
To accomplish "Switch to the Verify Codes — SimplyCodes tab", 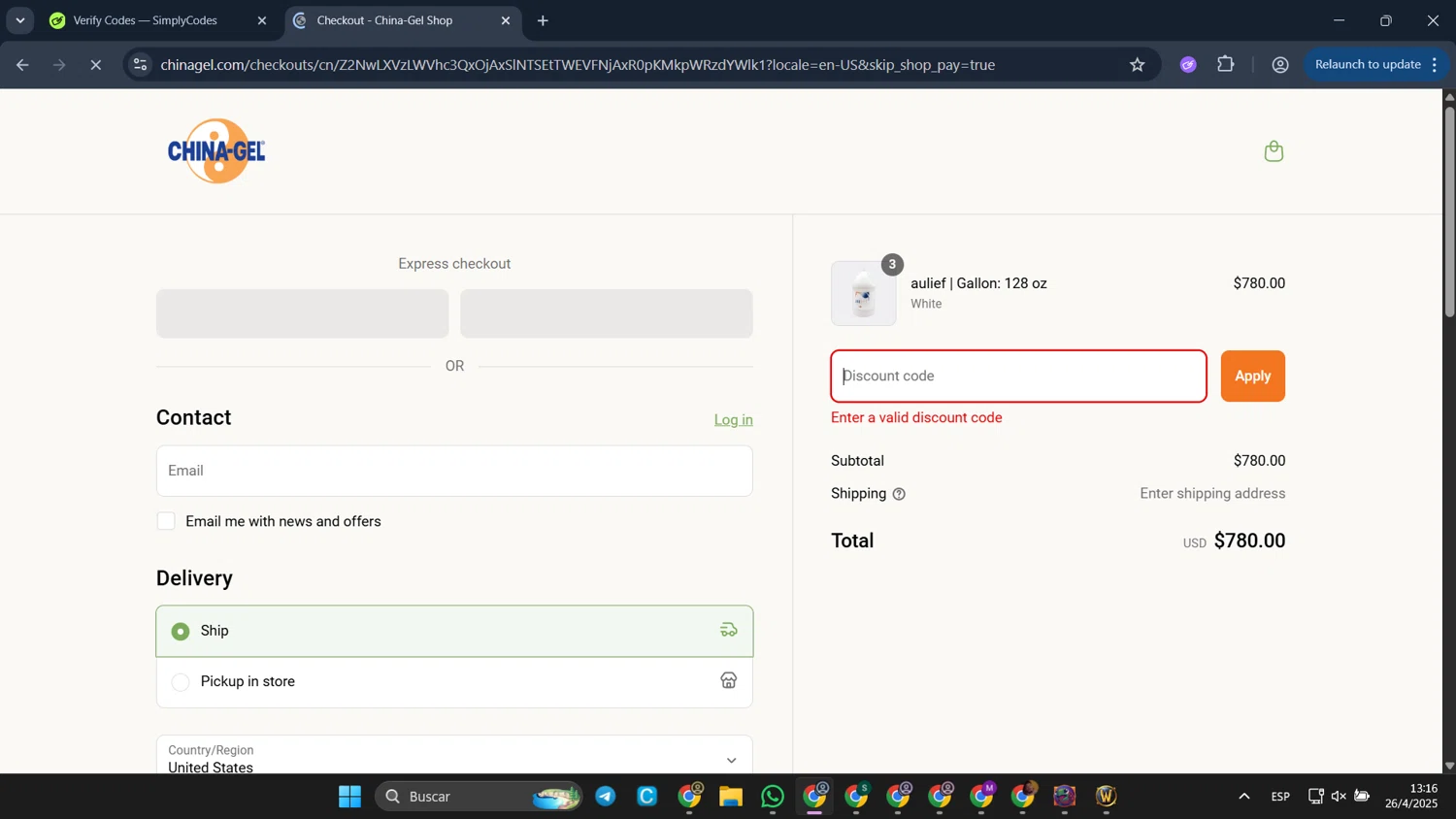I will pos(160,20).
